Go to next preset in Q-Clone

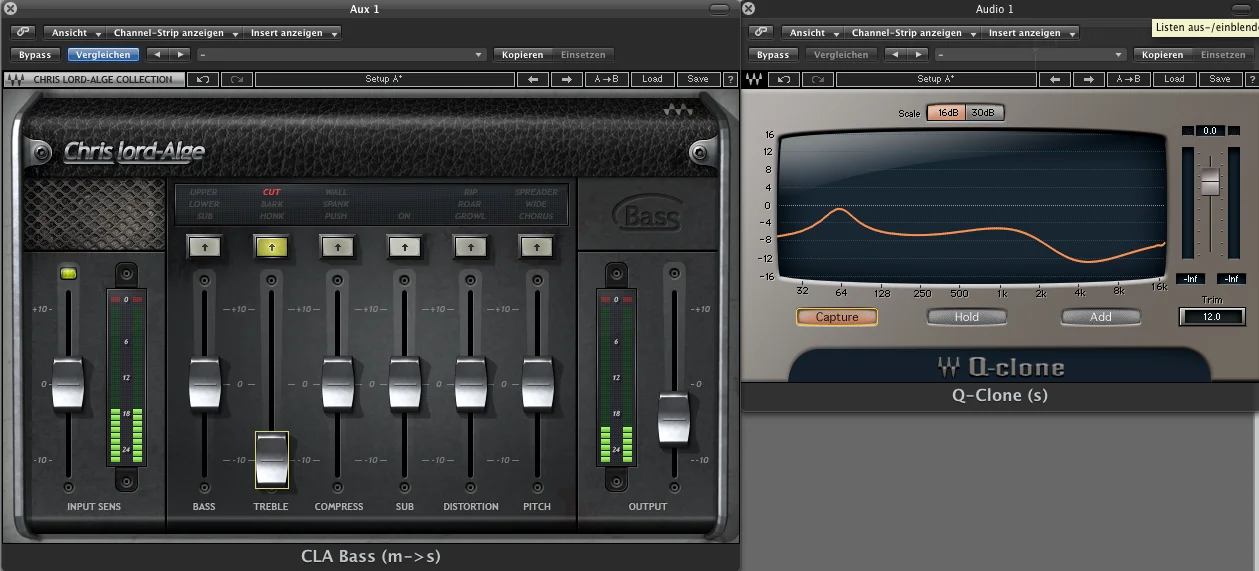pyautogui.click(x=1088, y=79)
